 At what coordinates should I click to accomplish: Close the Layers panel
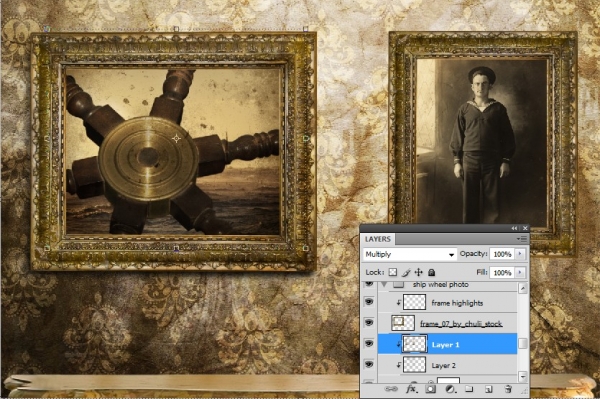point(525,228)
